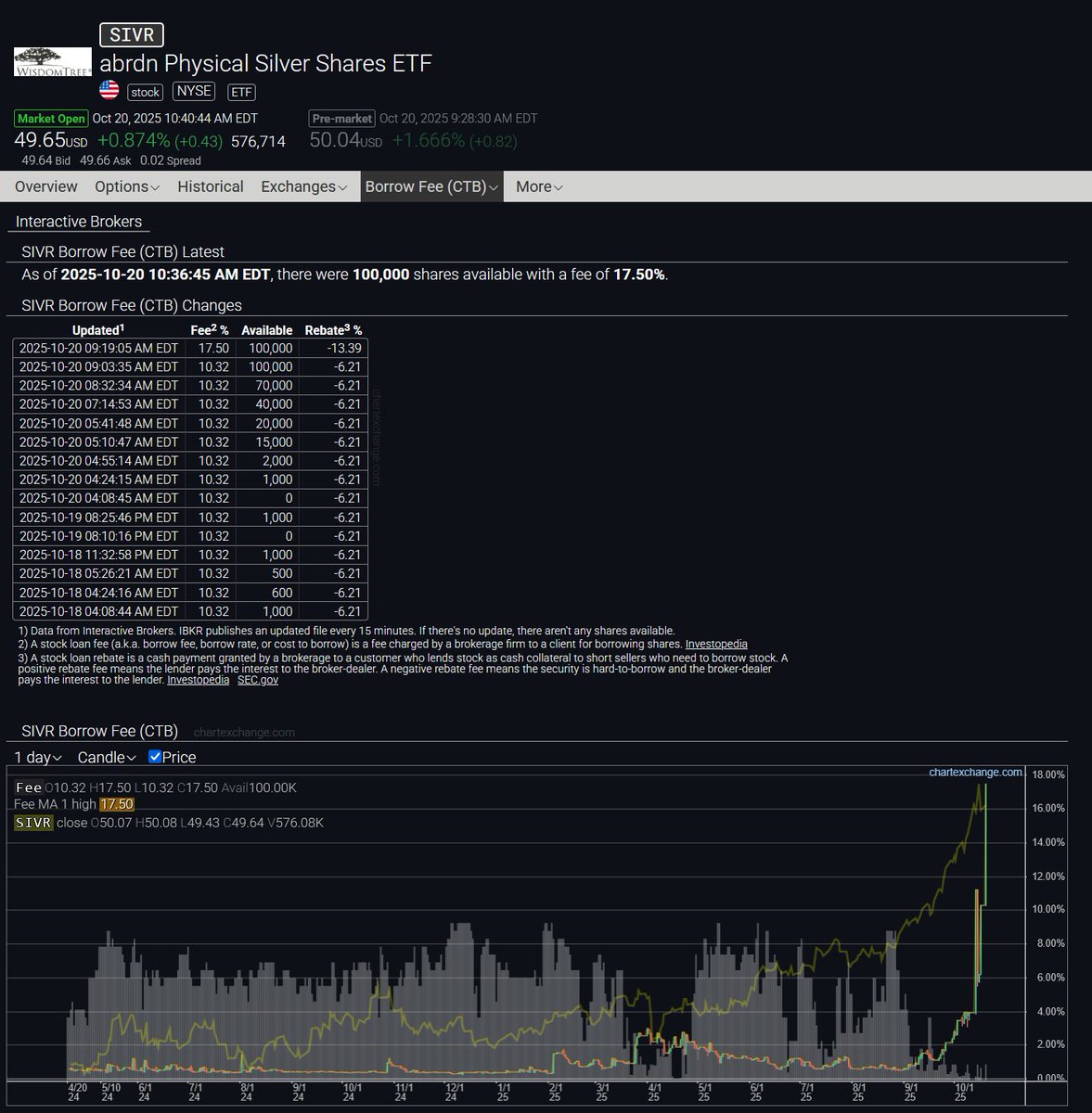
Task: Open the Borrow Fee (CTB) menu
Action: click(x=431, y=186)
